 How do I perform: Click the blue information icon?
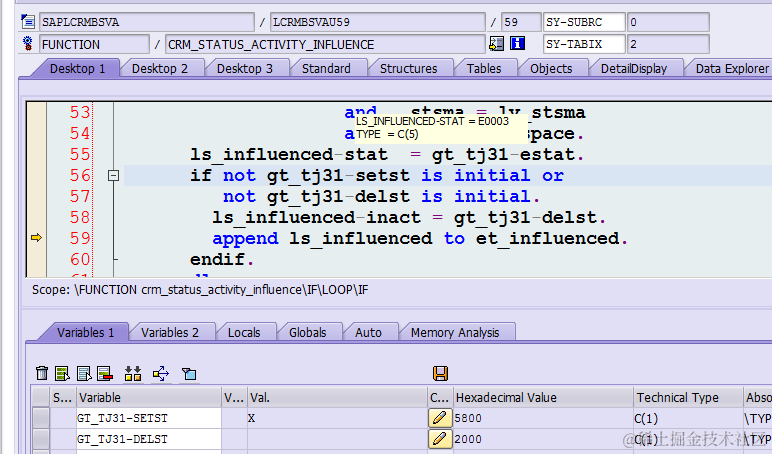click(x=517, y=43)
